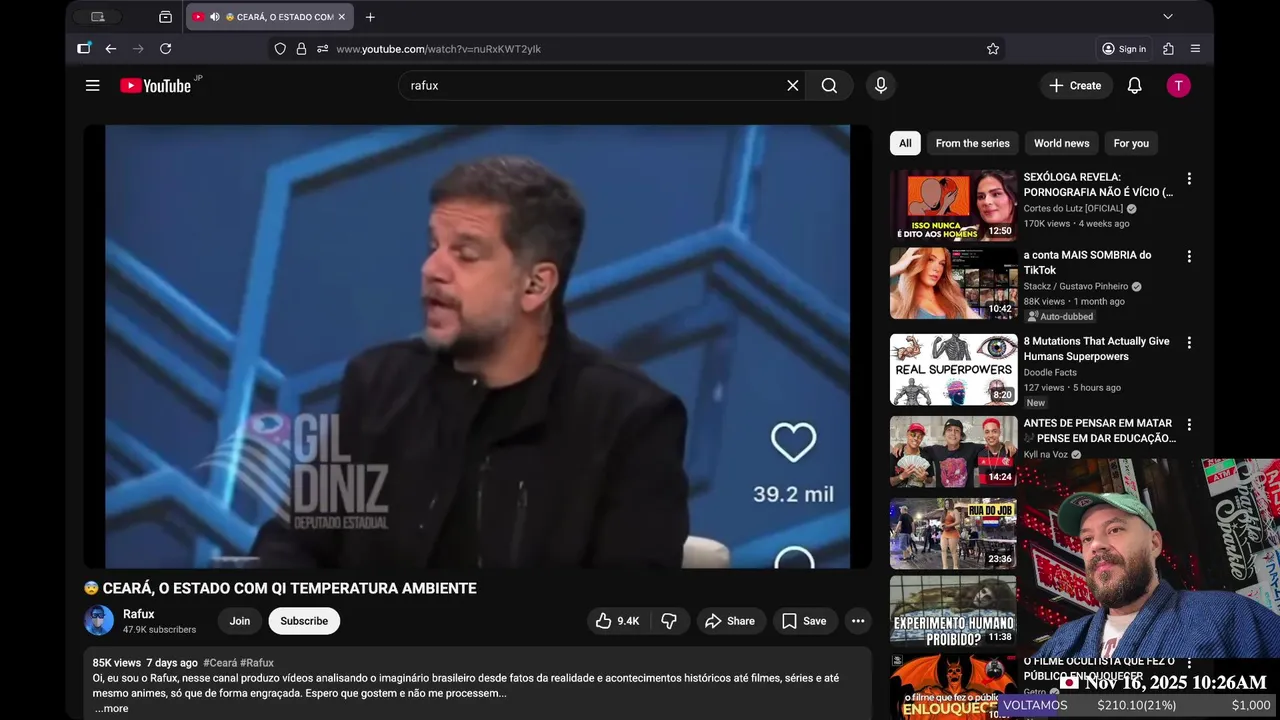Open the tracking protection shield icon
Screen dimensions: 1280x720
280,49
